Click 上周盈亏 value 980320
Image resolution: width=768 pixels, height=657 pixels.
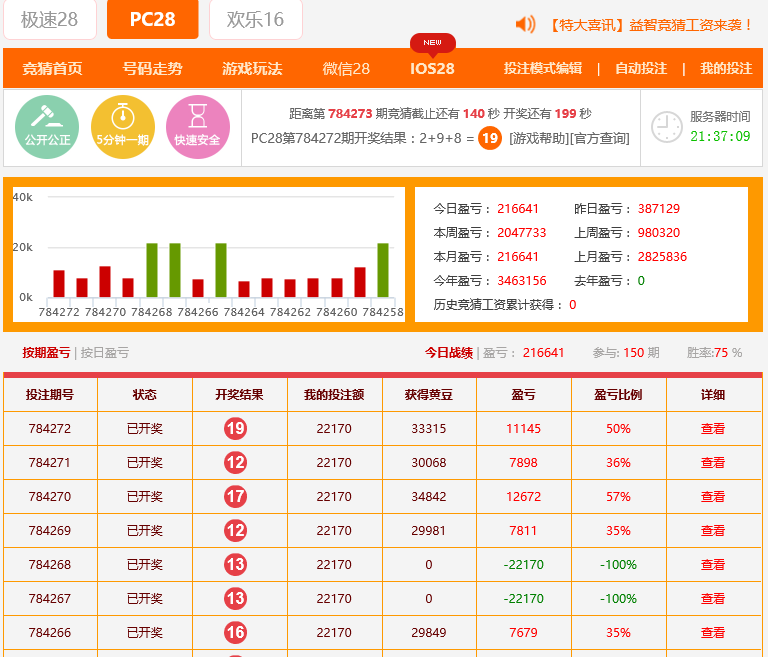point(659,233)
